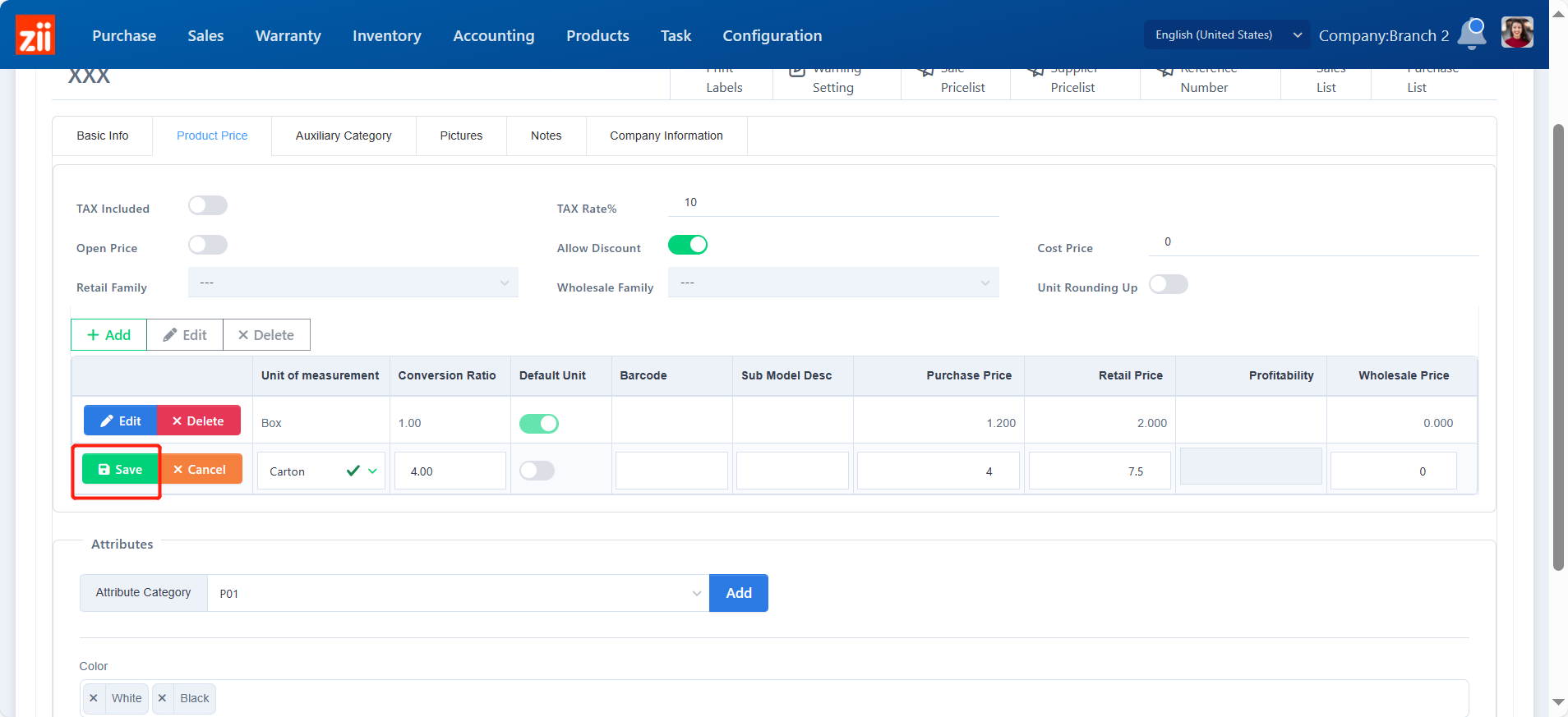Open the Wholesale Family dropdown
1568x717 pixels.
[832, 283]
